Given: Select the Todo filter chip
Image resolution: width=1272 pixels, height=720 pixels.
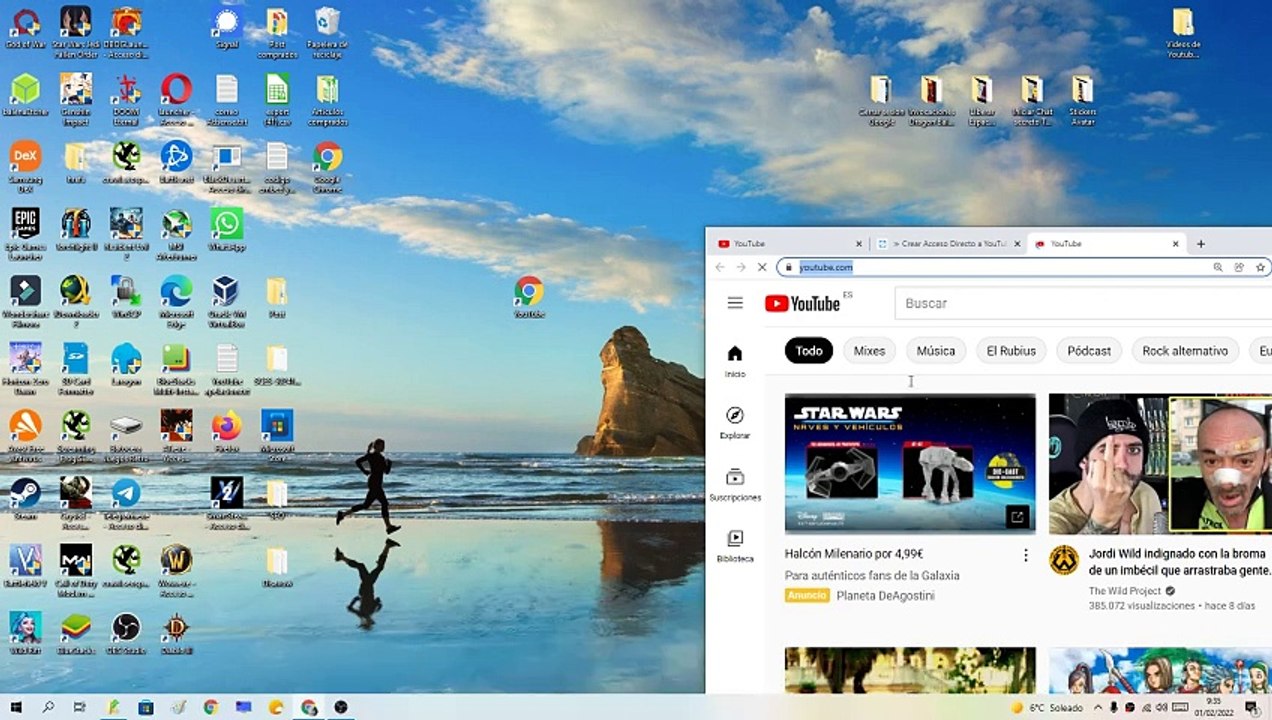Looking at the screenshot, I should (x=809, y=351).
